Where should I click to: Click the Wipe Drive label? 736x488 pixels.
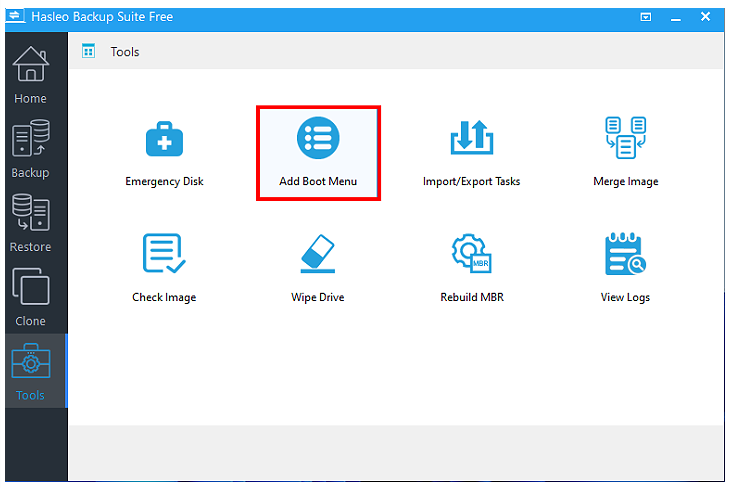pyautogui.click(x=318, y=297)
